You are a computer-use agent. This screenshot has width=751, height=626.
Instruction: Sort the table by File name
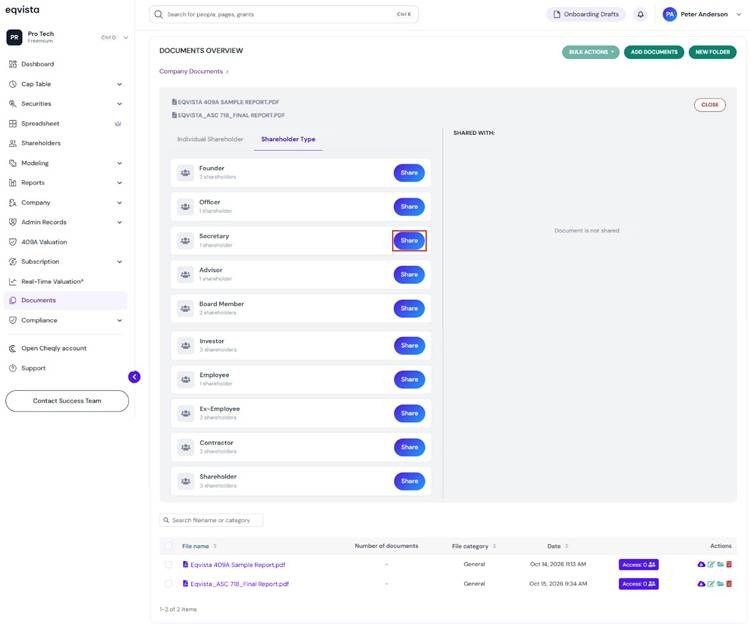199,546
